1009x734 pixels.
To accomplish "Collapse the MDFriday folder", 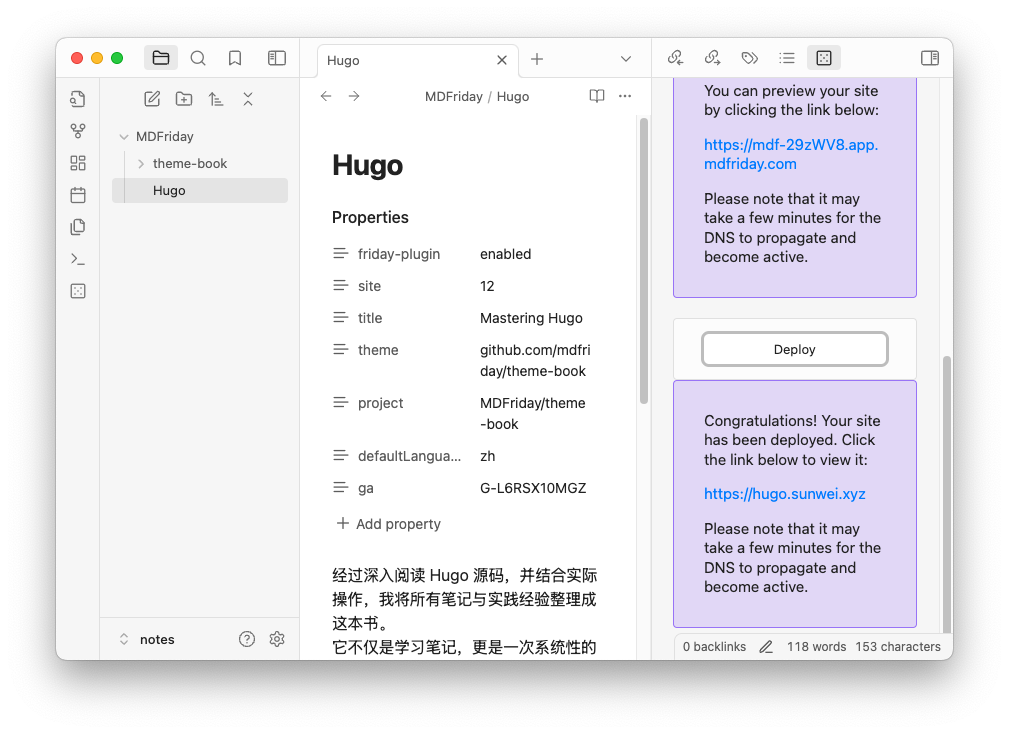I will 124,137.
